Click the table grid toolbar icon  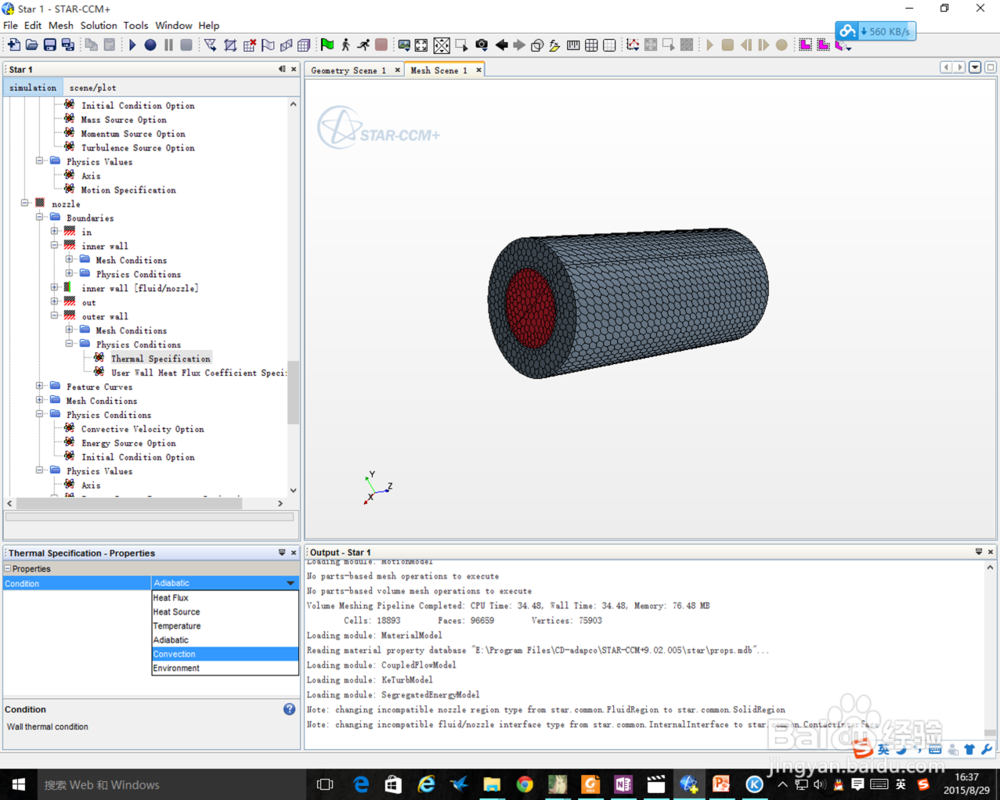591,45
